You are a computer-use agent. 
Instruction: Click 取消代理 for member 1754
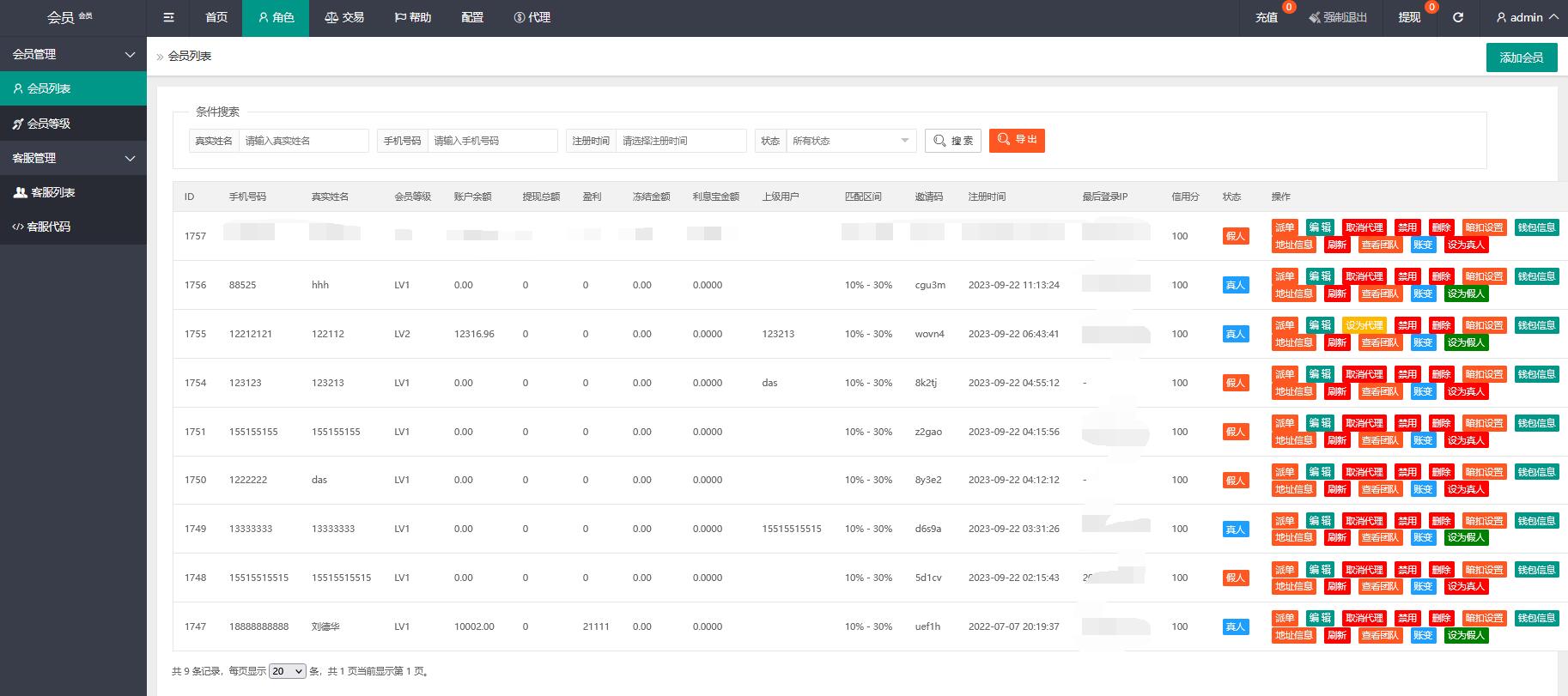click(1364, 374)
